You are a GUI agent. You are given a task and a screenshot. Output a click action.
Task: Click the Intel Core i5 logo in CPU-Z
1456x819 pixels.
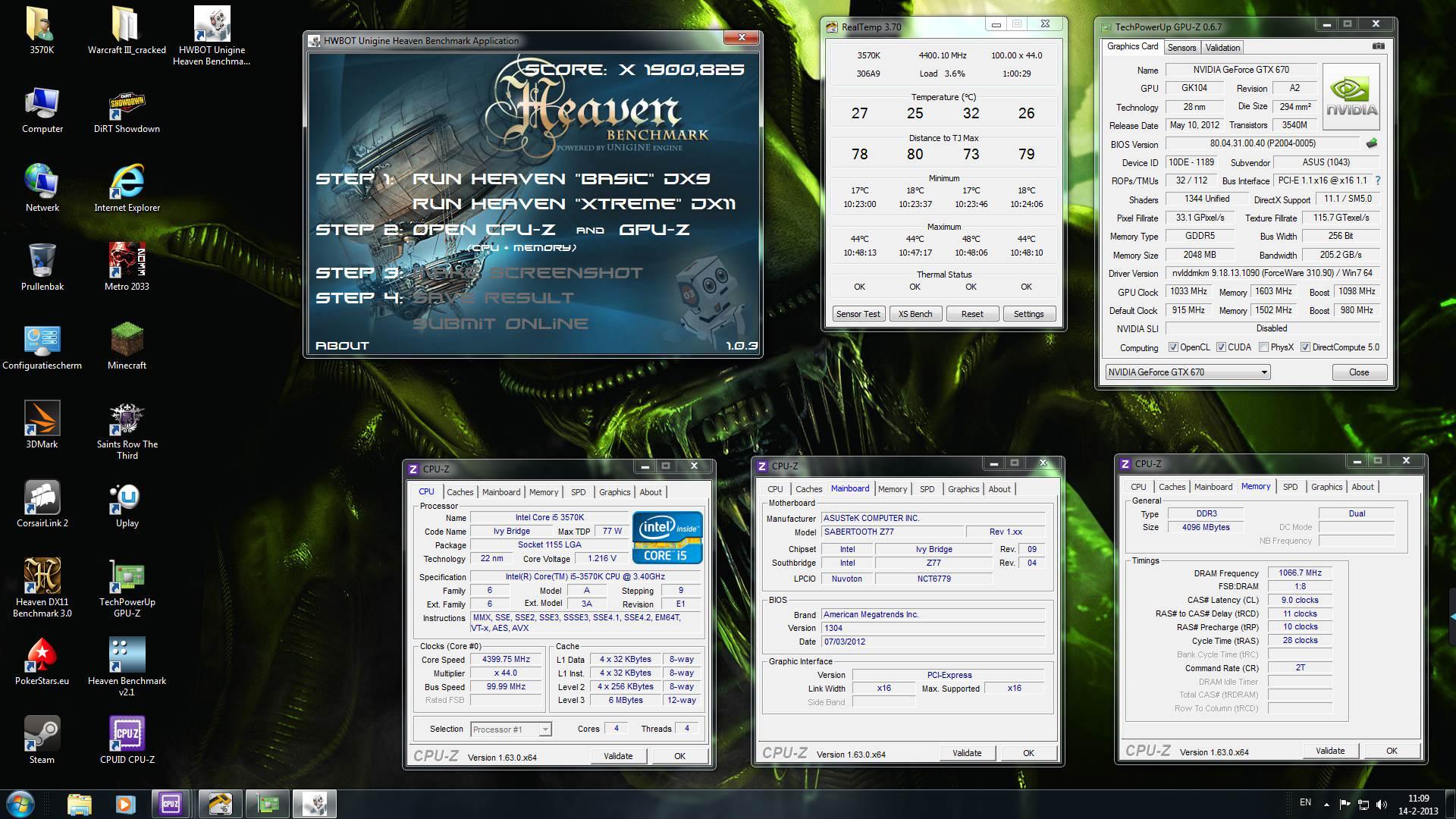pos(667,538)
